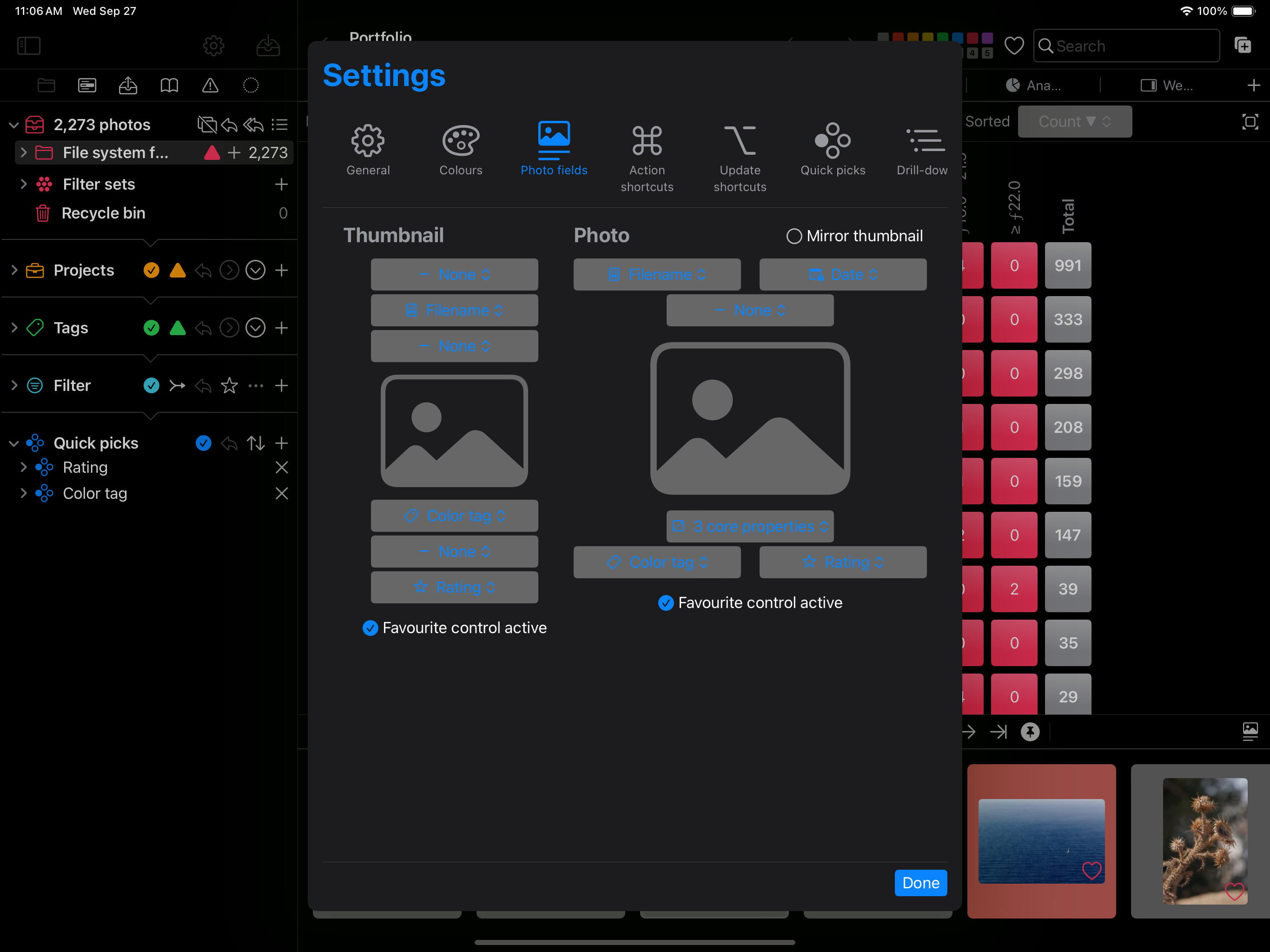Open the Thumbnail Filename field dropdown
This screenshot has width=1270, height=952.
pyautogui.click(x=454, y=310)
